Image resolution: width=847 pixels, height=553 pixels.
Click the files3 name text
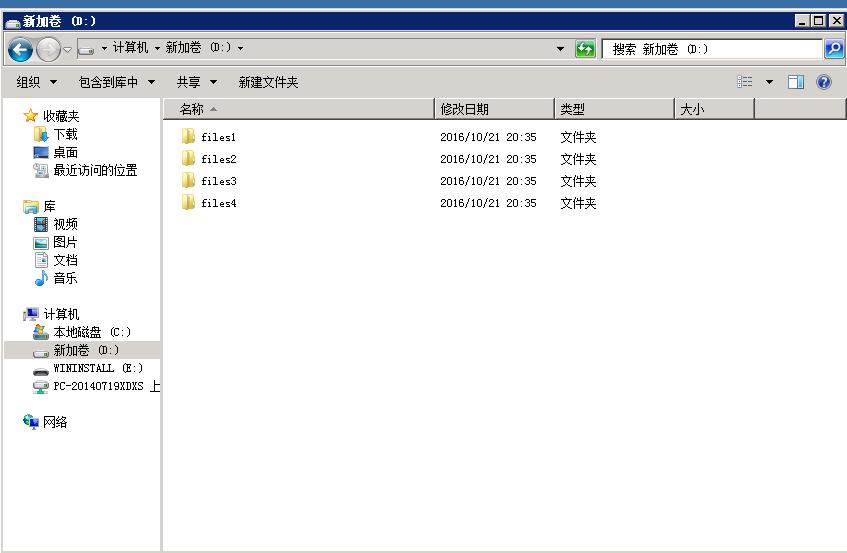pyautogui.click(x=219, y=181)
